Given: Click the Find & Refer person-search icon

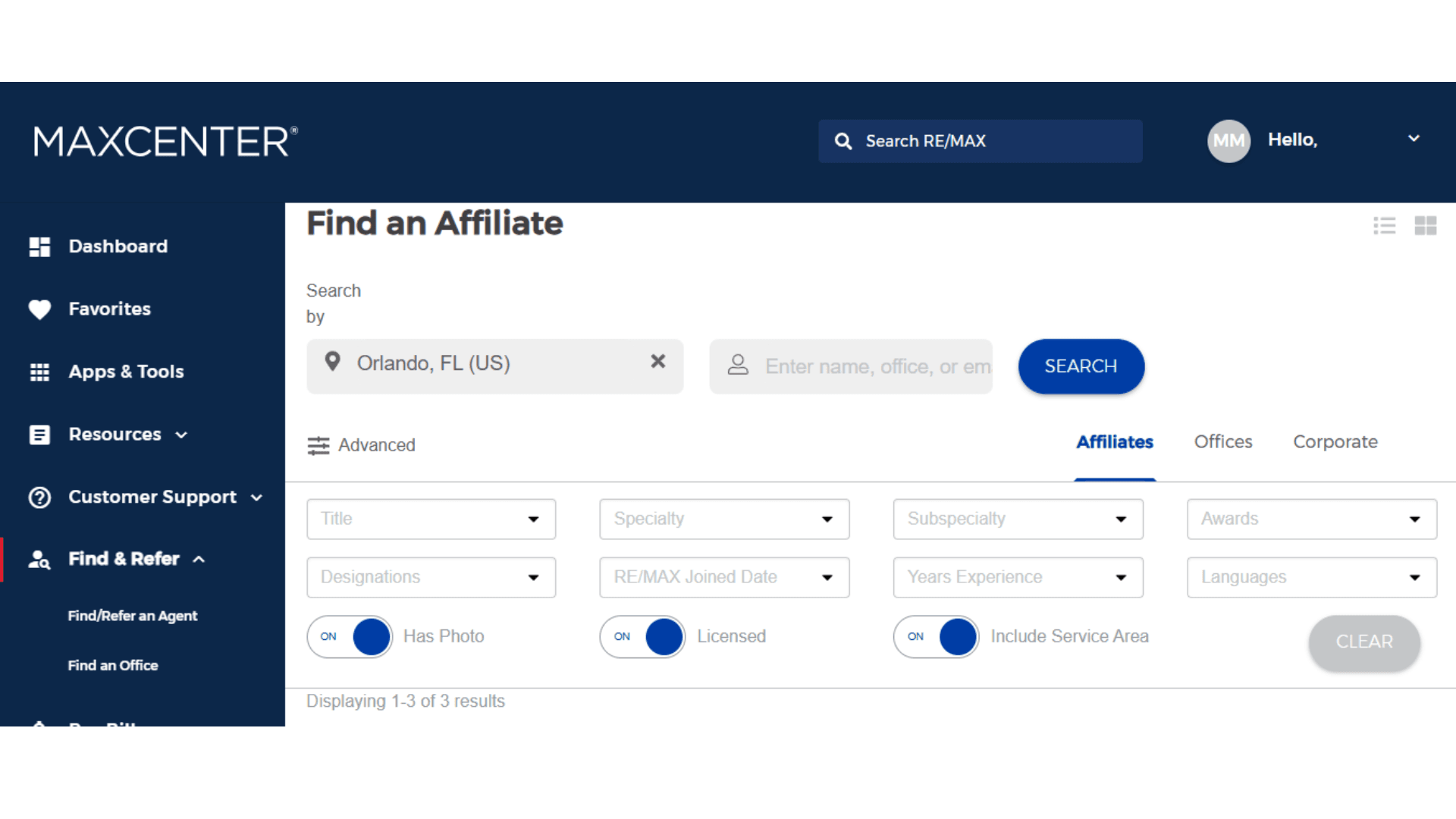Looking at the screenshot, I should tap(39, 560).
